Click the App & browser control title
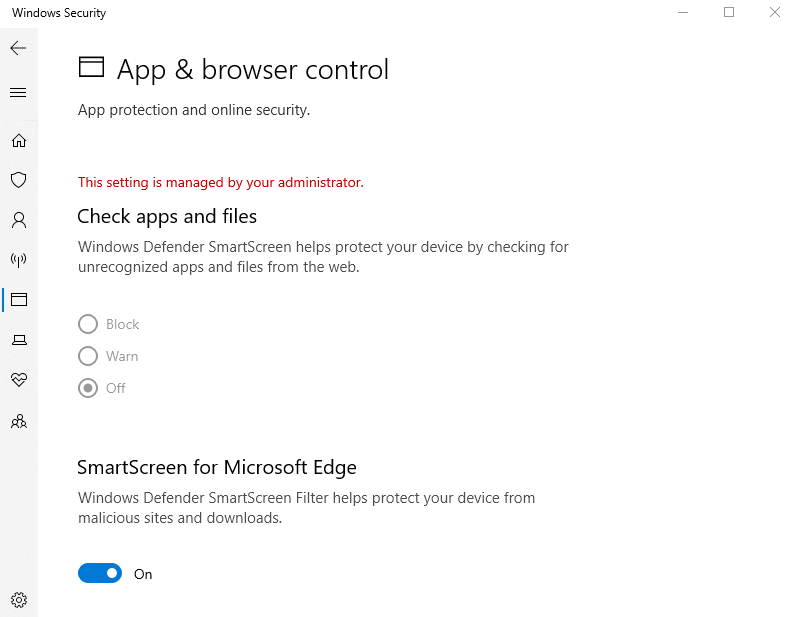Viewport: 791px width, 617px height. click(253, 70)
